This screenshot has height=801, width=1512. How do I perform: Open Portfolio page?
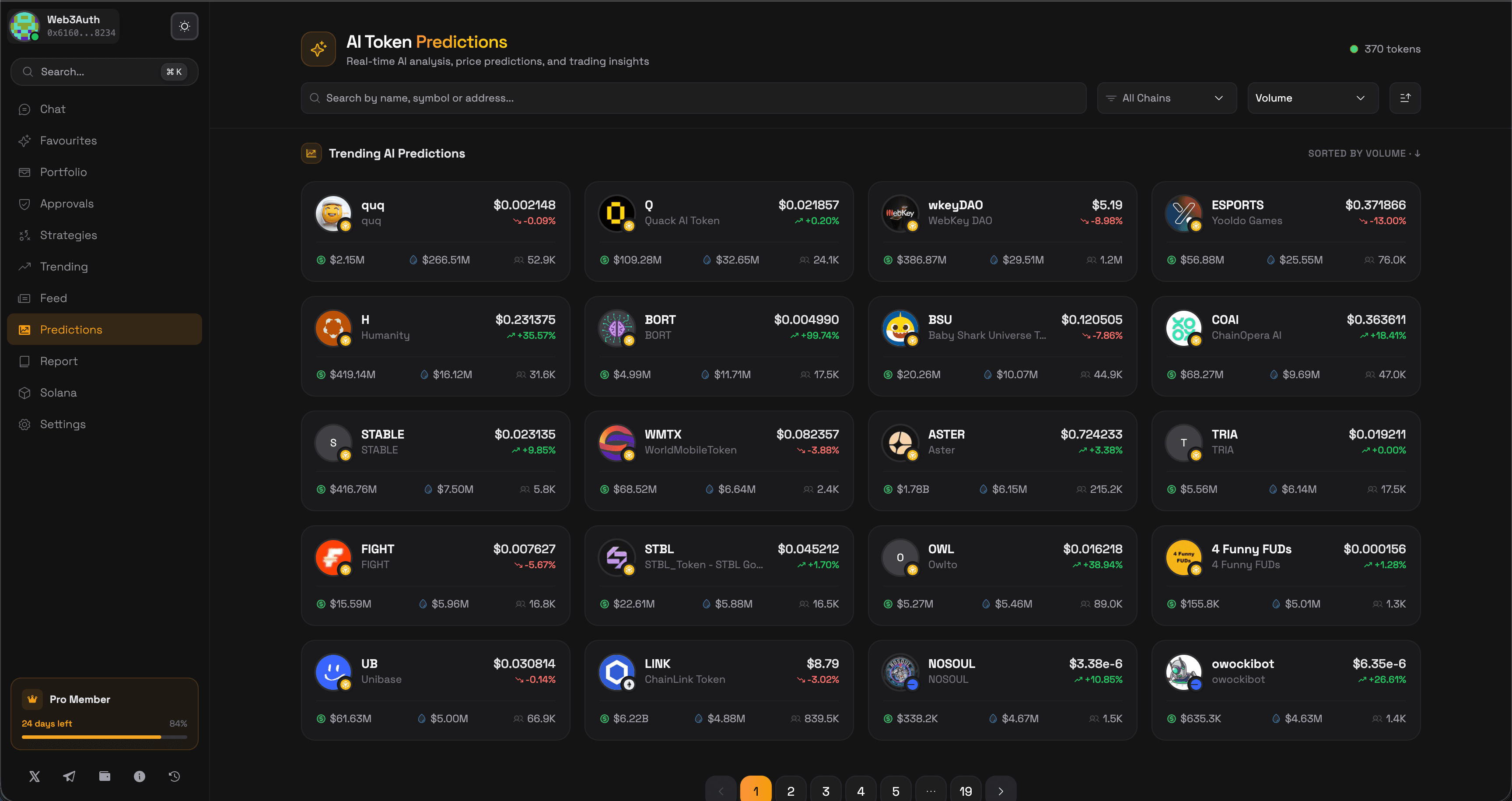(x=105, y=172)
